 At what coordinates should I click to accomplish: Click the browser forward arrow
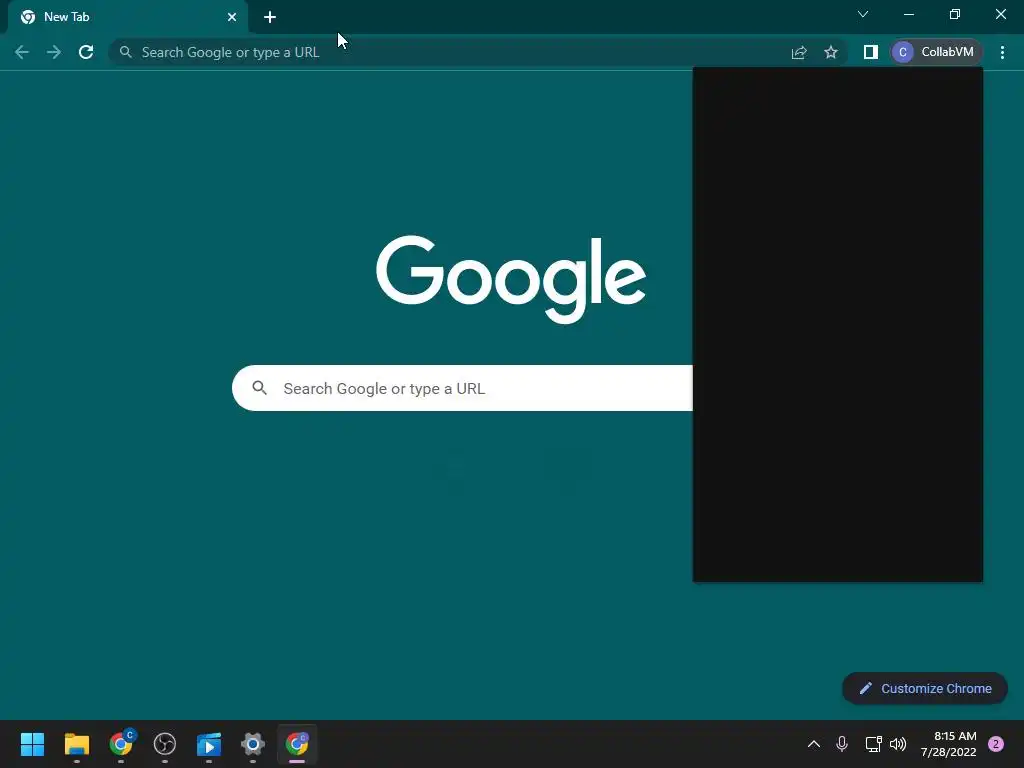(54, 52)
